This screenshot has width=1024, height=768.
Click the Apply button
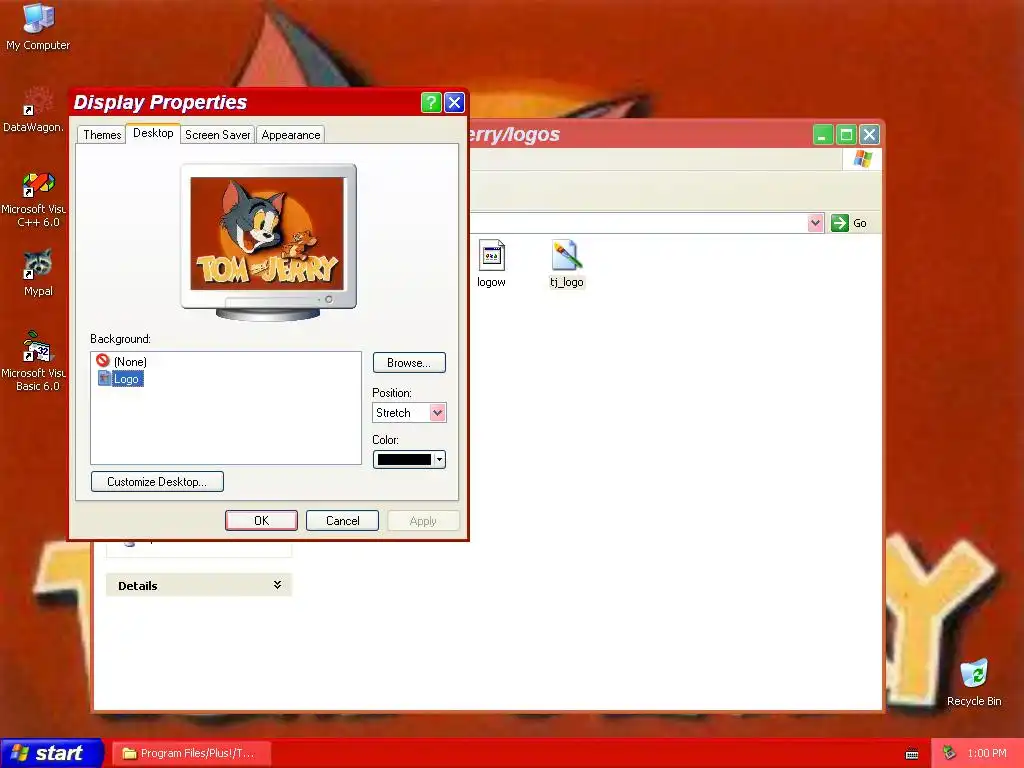click(x=423, y=520)
